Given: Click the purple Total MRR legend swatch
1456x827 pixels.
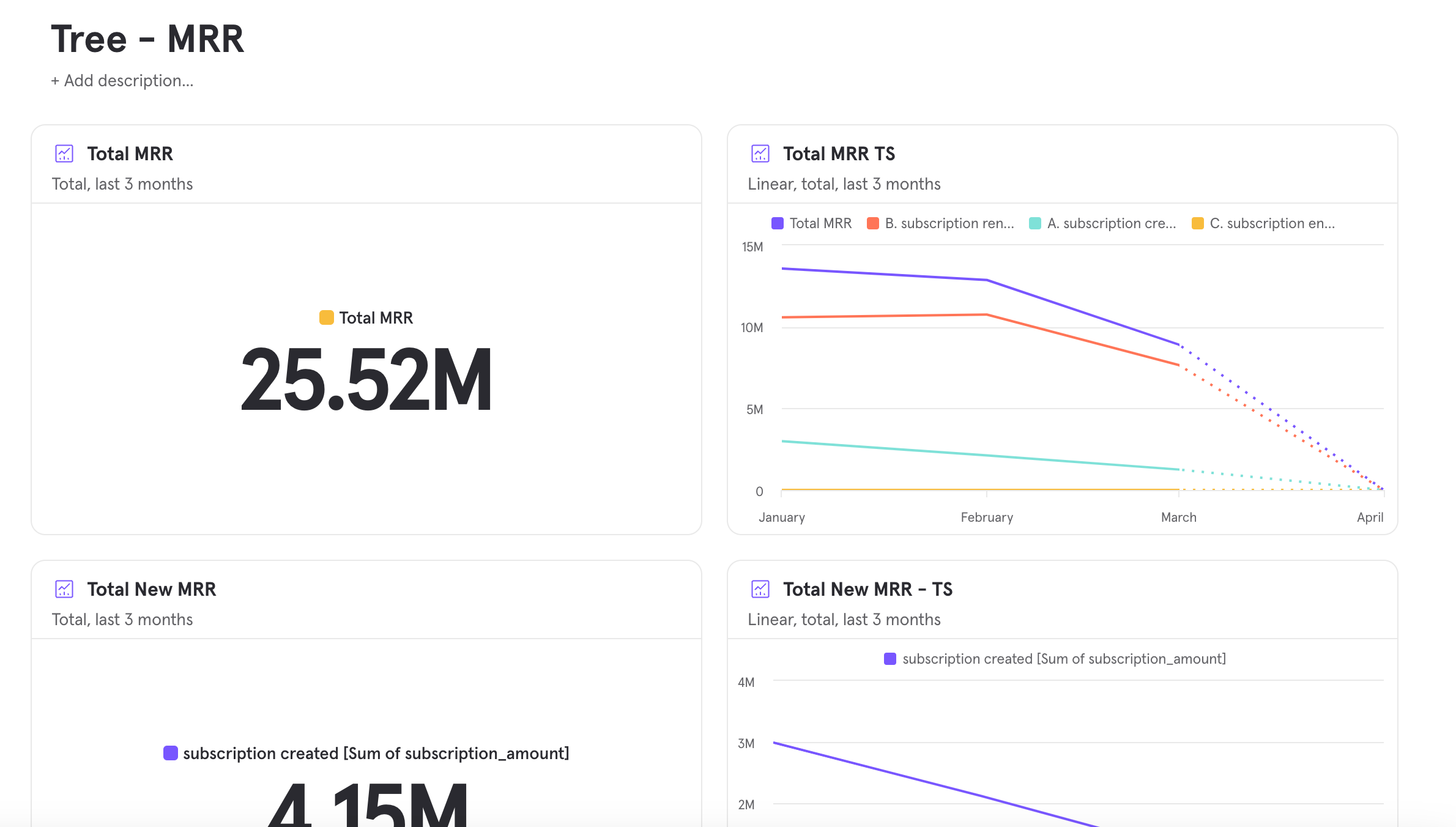Looking at the screenshot, I should coord(778,223).
